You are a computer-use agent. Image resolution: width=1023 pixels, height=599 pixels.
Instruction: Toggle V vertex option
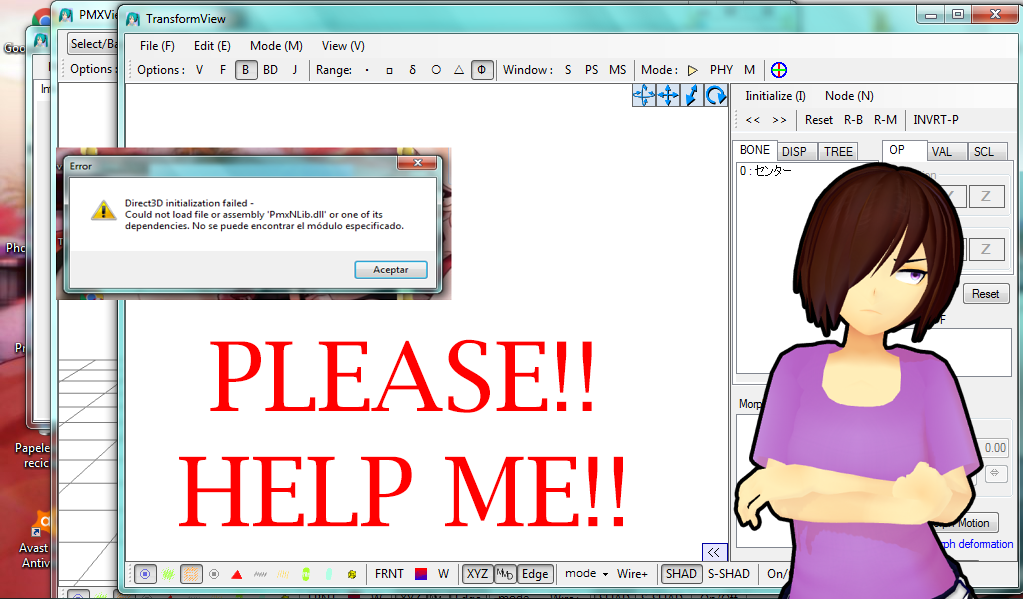[199, 70]
